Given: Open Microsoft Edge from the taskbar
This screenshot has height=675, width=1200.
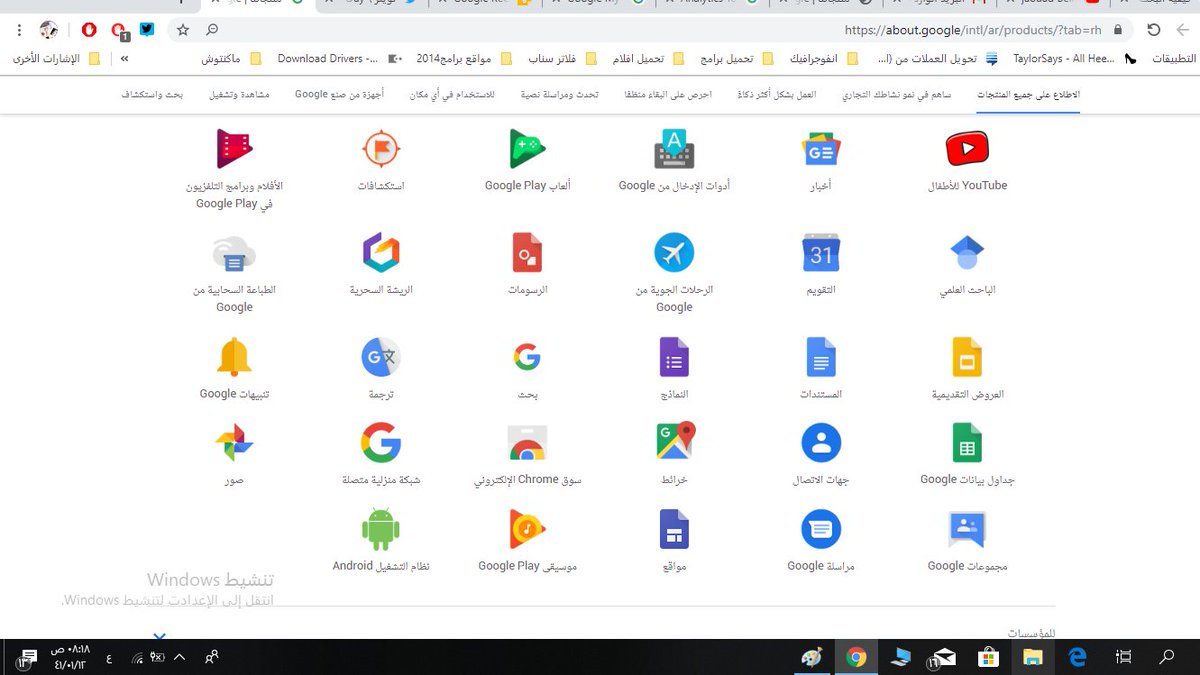Looking at the screenshot, I should pos(1077,657).
